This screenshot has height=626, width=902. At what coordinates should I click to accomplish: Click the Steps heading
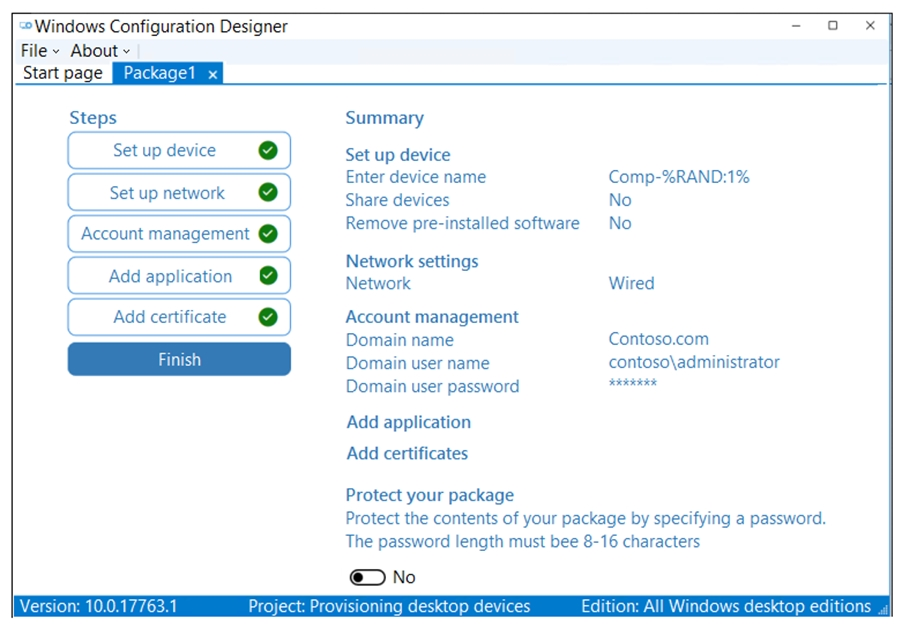pyautogui.click(x=93, y=118)
